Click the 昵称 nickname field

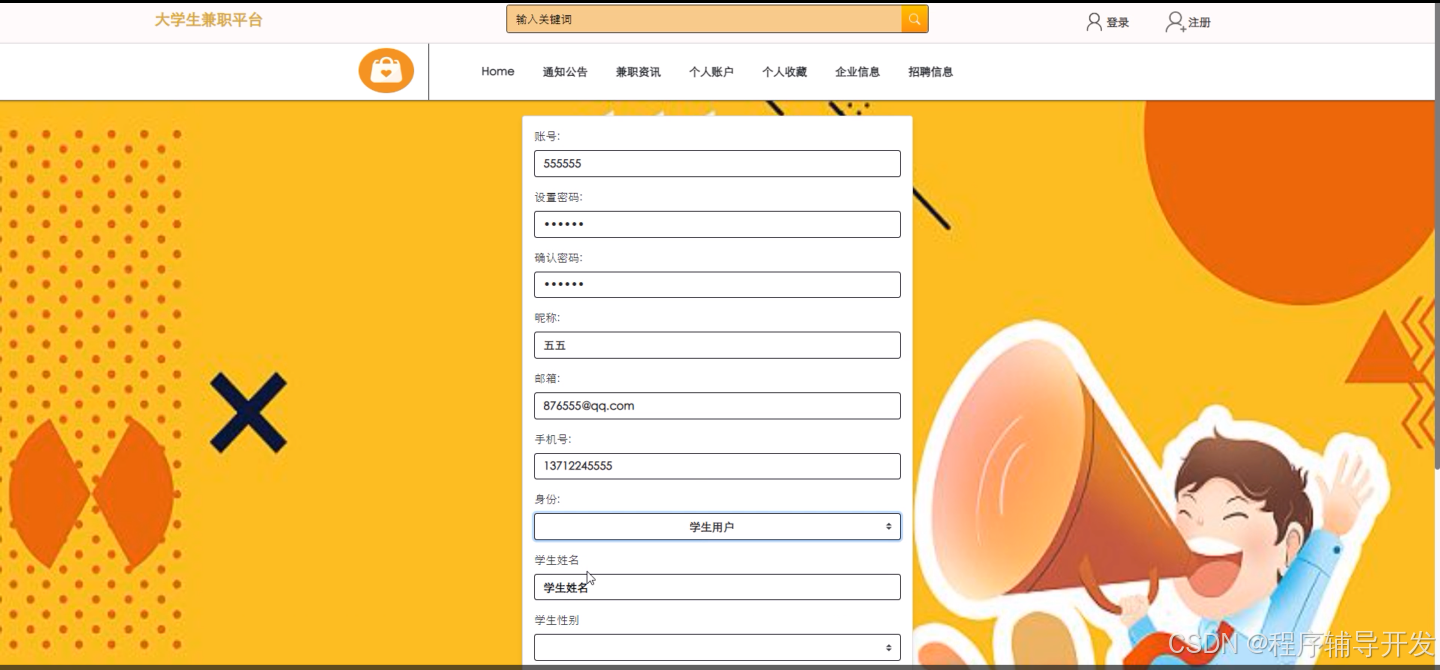tap(717, 345)
